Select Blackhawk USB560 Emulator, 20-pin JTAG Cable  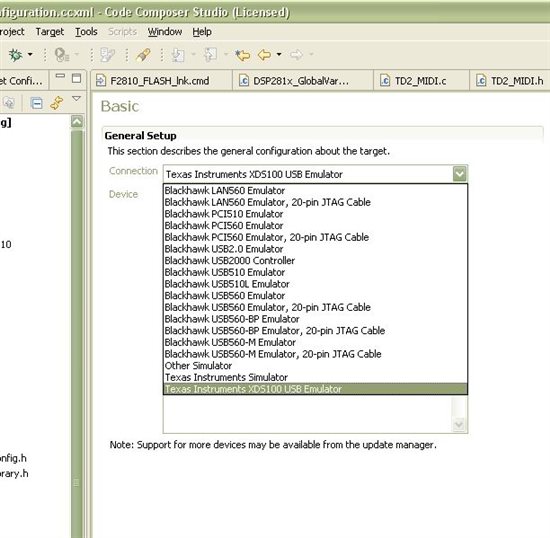(x=315, y=307)
